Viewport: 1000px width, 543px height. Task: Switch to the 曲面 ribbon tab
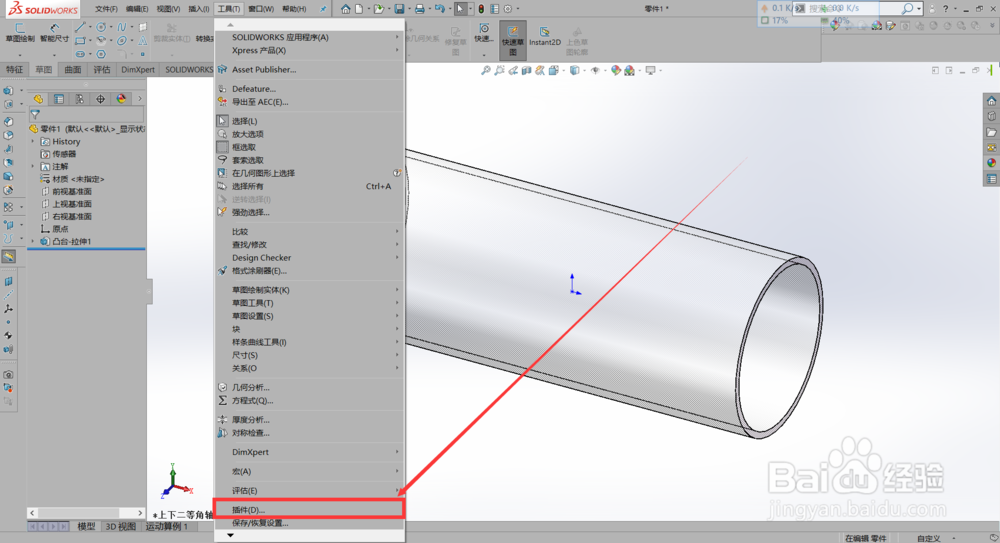click(x=72, y=70)
